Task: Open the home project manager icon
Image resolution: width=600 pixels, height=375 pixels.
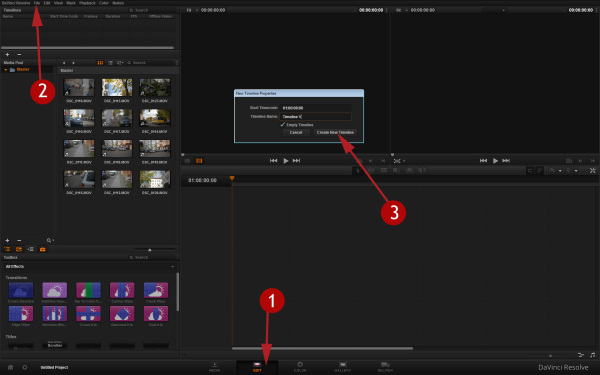Action: click(10, 367)
